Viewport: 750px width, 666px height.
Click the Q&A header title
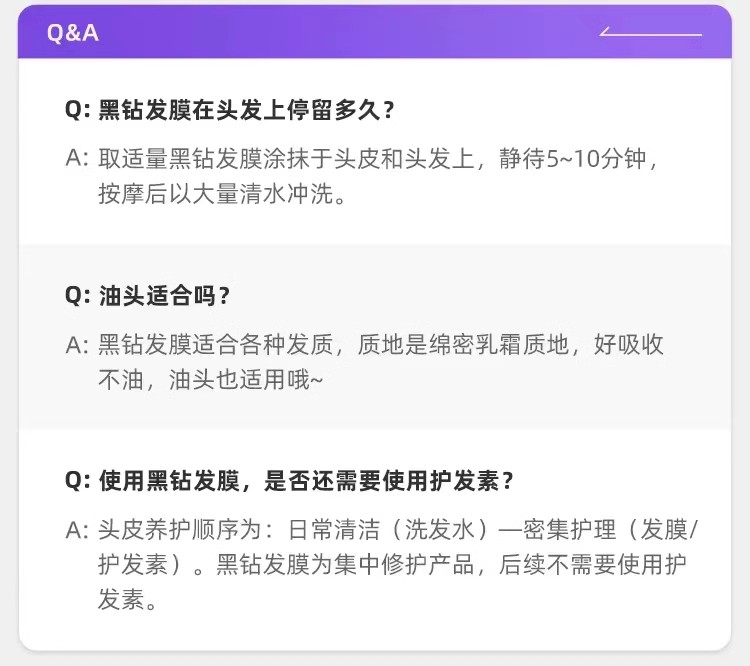(73, 33)
